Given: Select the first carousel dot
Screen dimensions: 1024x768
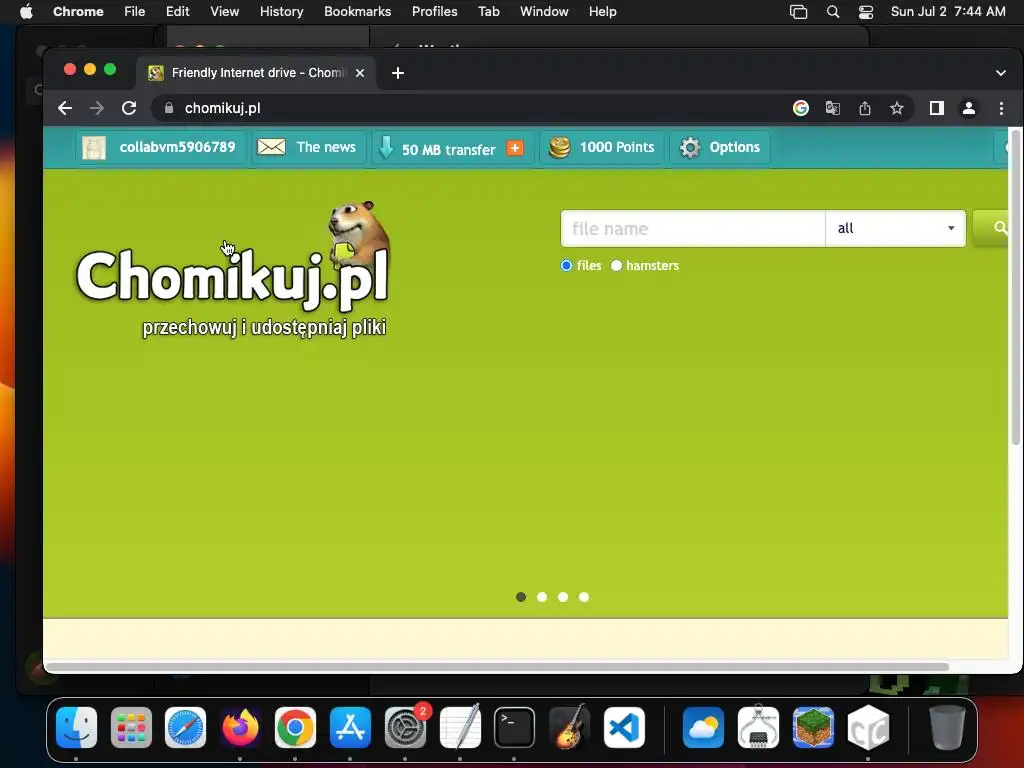Looking at the screenshot, I should coord(520,597).
